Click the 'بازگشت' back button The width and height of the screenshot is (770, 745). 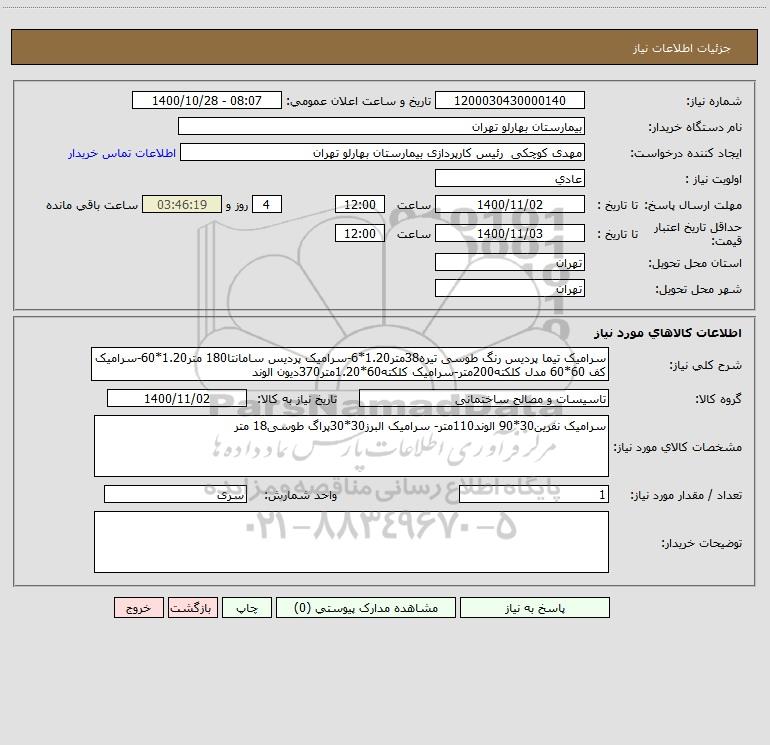coord(192,608)
